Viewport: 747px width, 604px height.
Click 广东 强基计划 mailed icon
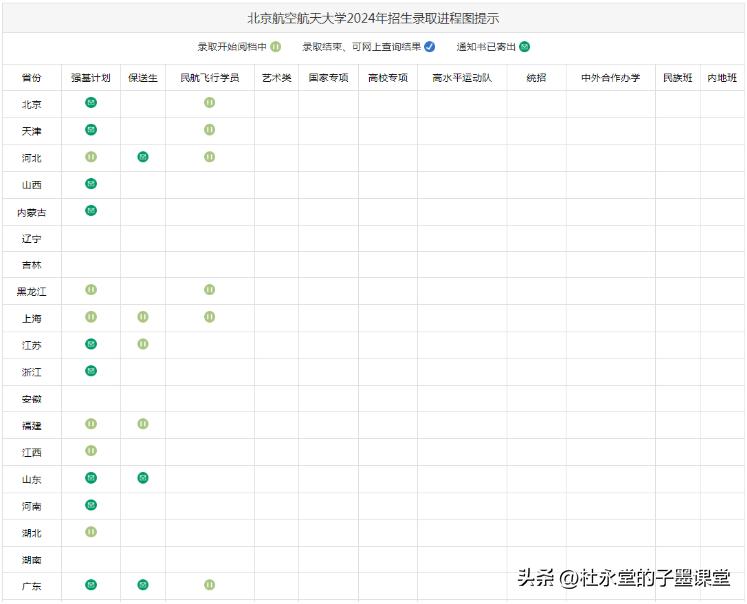(x=91, y=584)
